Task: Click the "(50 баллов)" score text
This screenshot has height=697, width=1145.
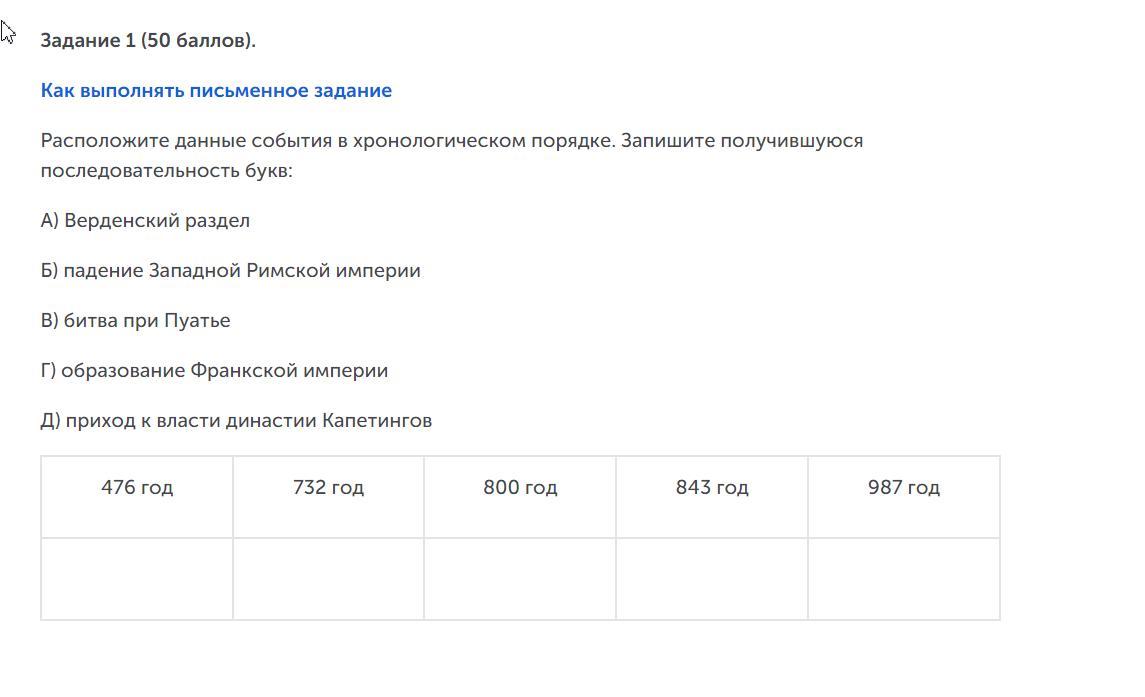Action: [x=198, y=41]
